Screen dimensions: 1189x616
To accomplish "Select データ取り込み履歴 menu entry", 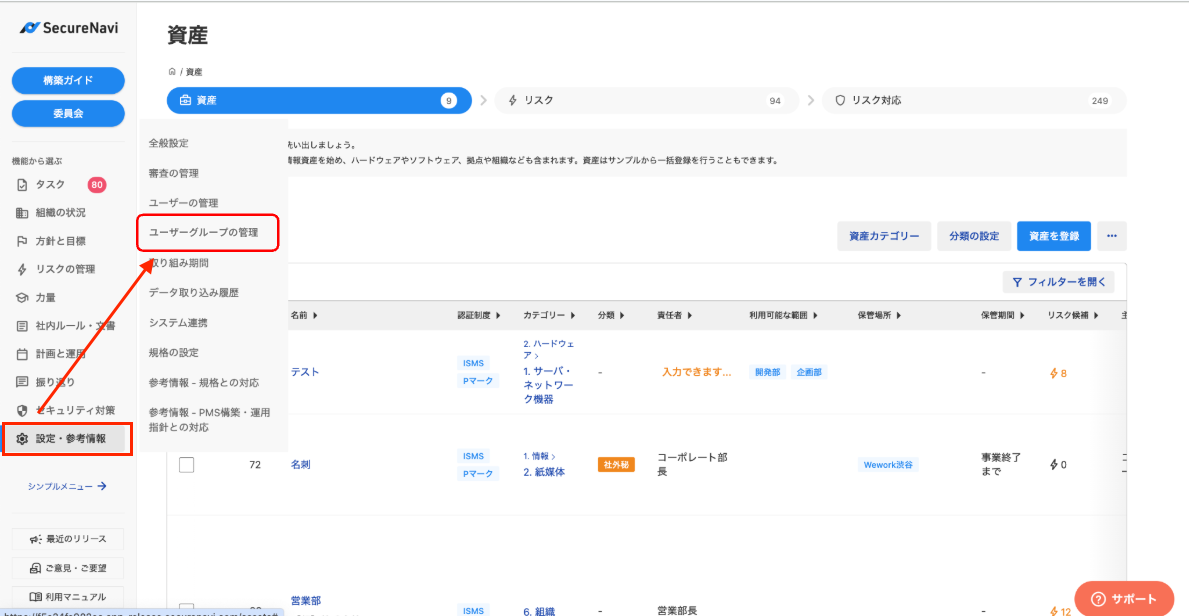I will point(194,293).
